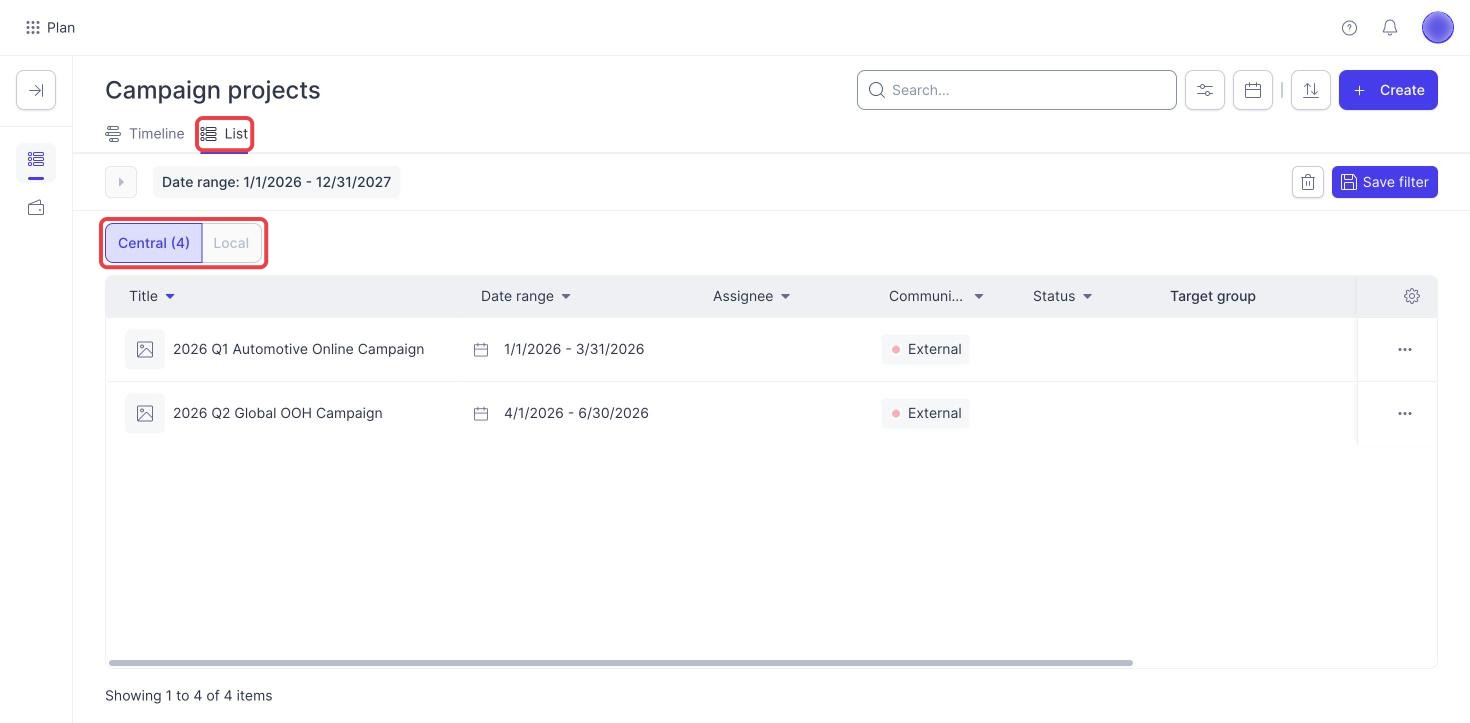
Task: Open more options for Q2 Global OOH campaign
Action: tap(1405, 413)
